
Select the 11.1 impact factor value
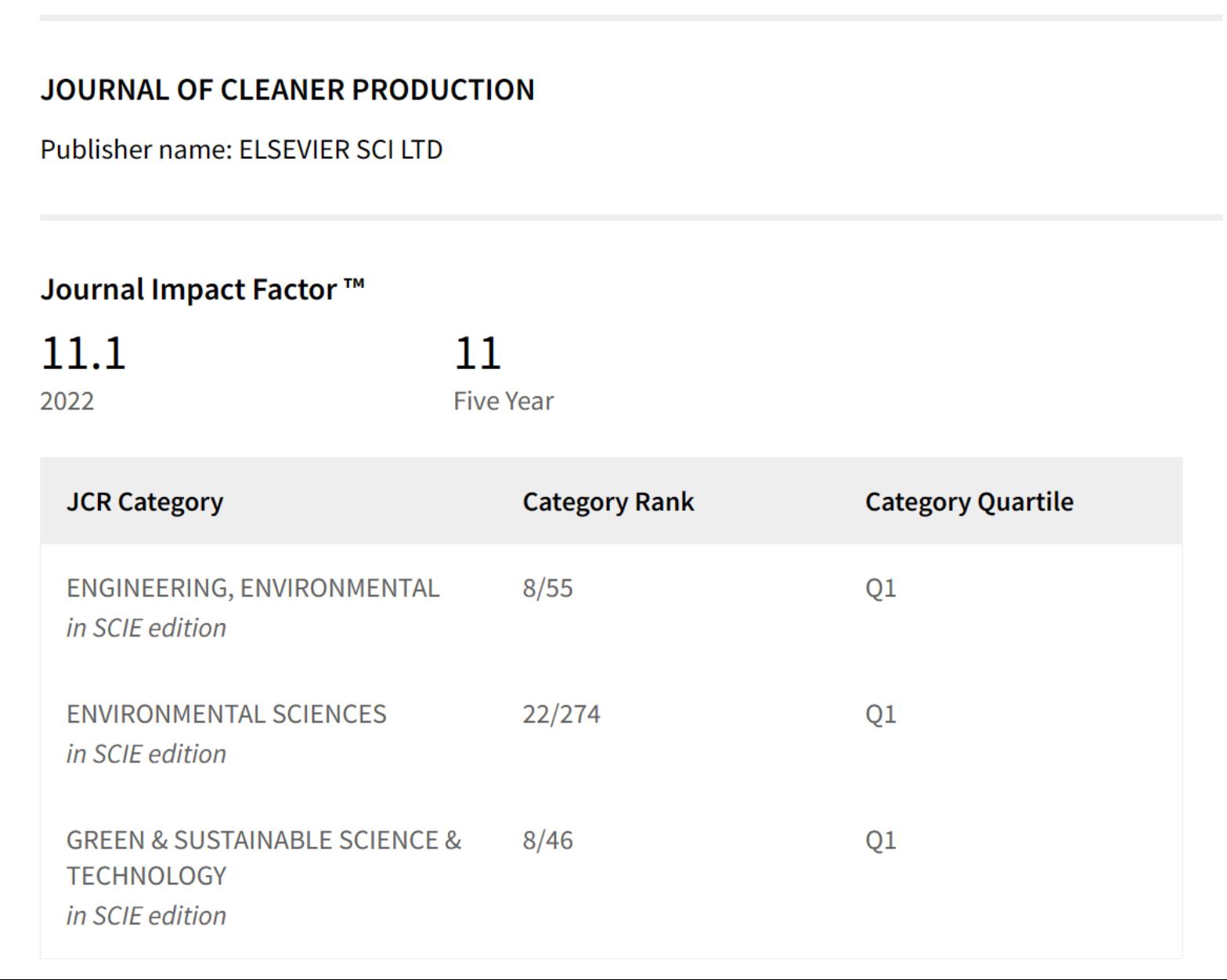83,353
